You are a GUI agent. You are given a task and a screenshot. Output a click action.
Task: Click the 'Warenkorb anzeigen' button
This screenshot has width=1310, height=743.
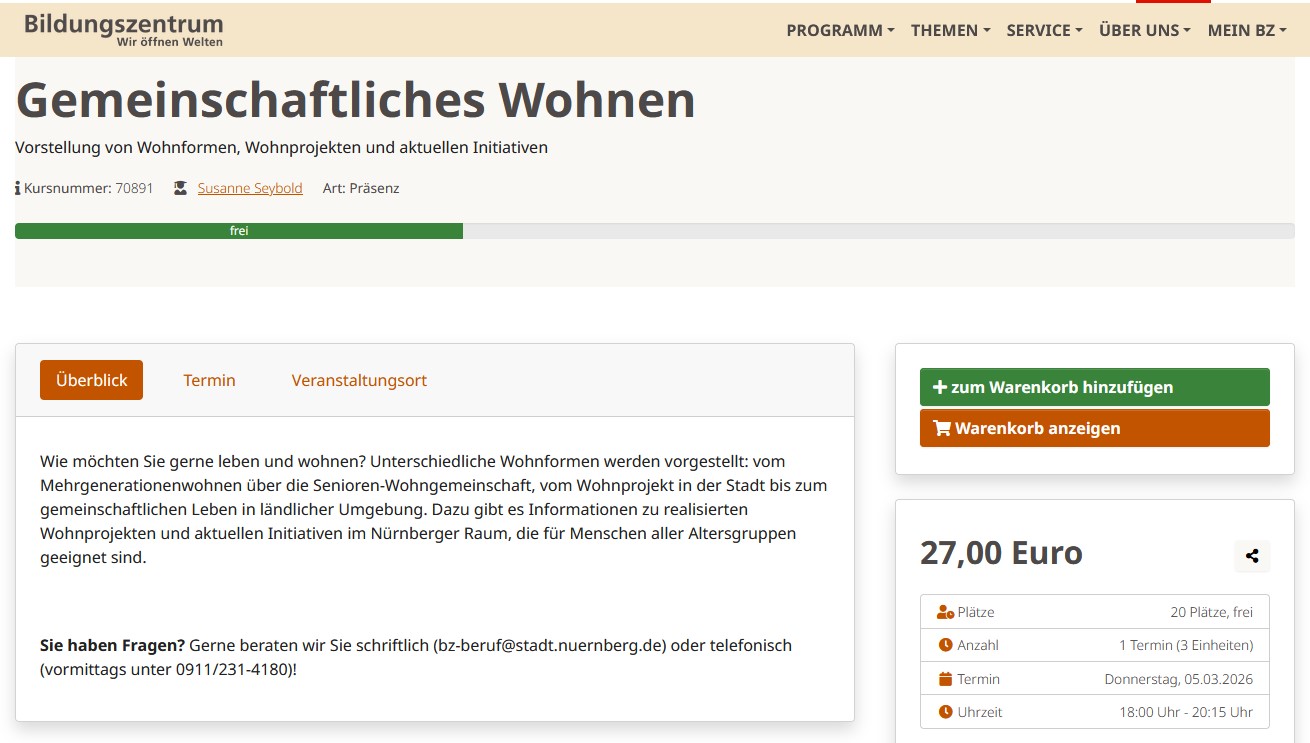point(1094,428)
